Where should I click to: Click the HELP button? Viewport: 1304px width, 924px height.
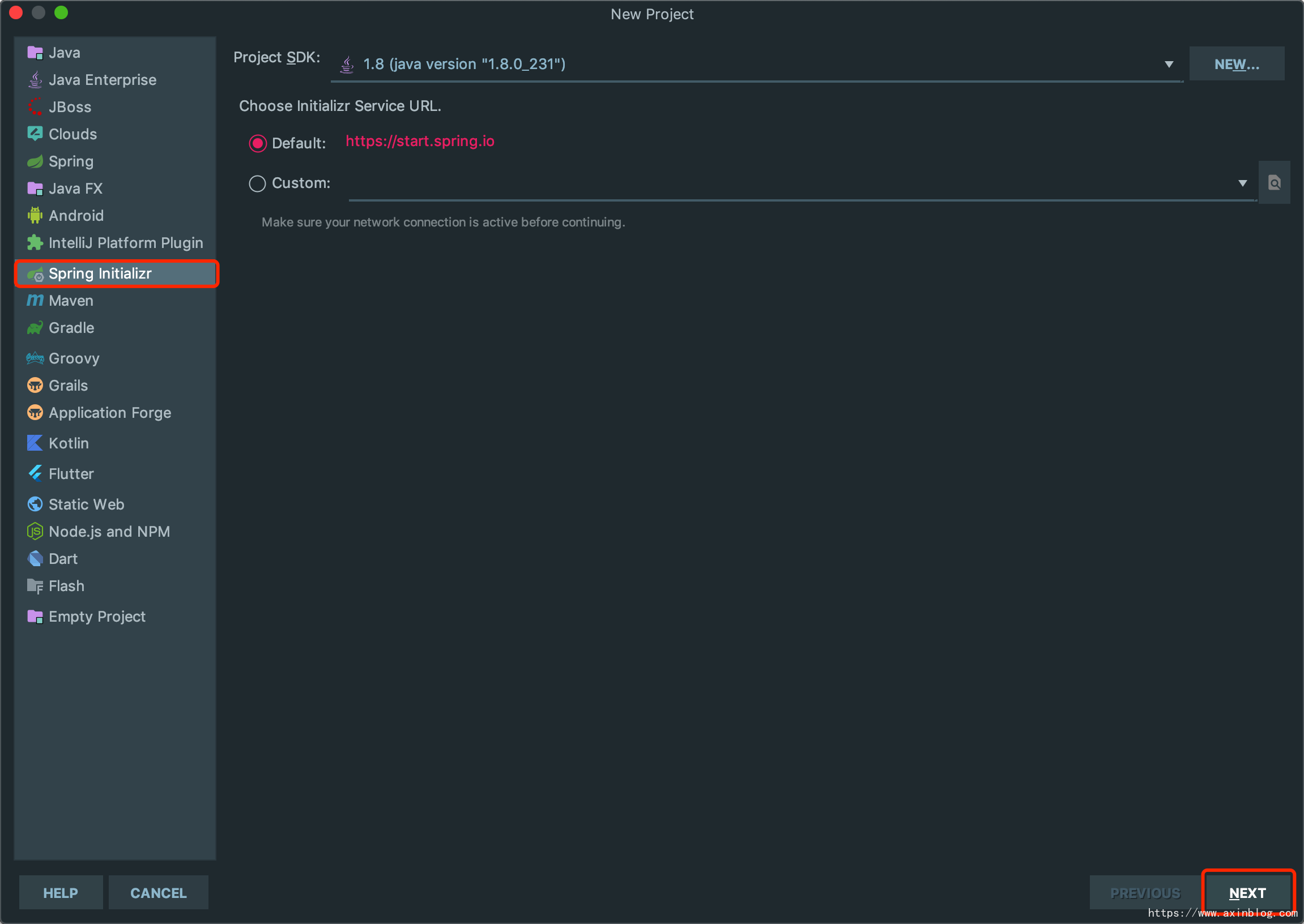point(61,893)
